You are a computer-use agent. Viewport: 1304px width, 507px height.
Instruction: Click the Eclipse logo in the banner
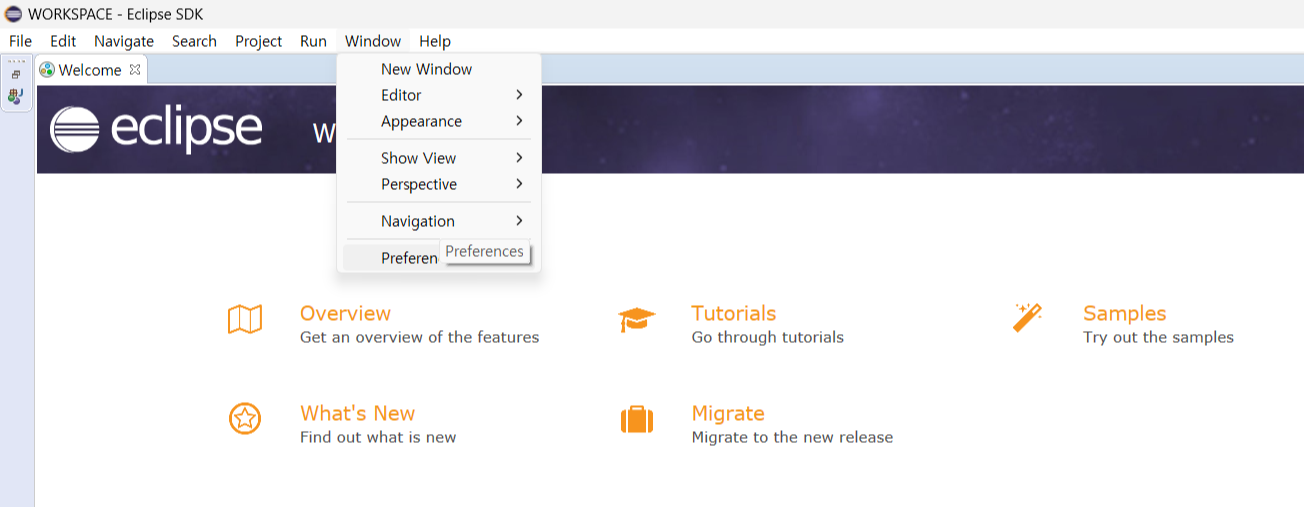click(156, 130)
